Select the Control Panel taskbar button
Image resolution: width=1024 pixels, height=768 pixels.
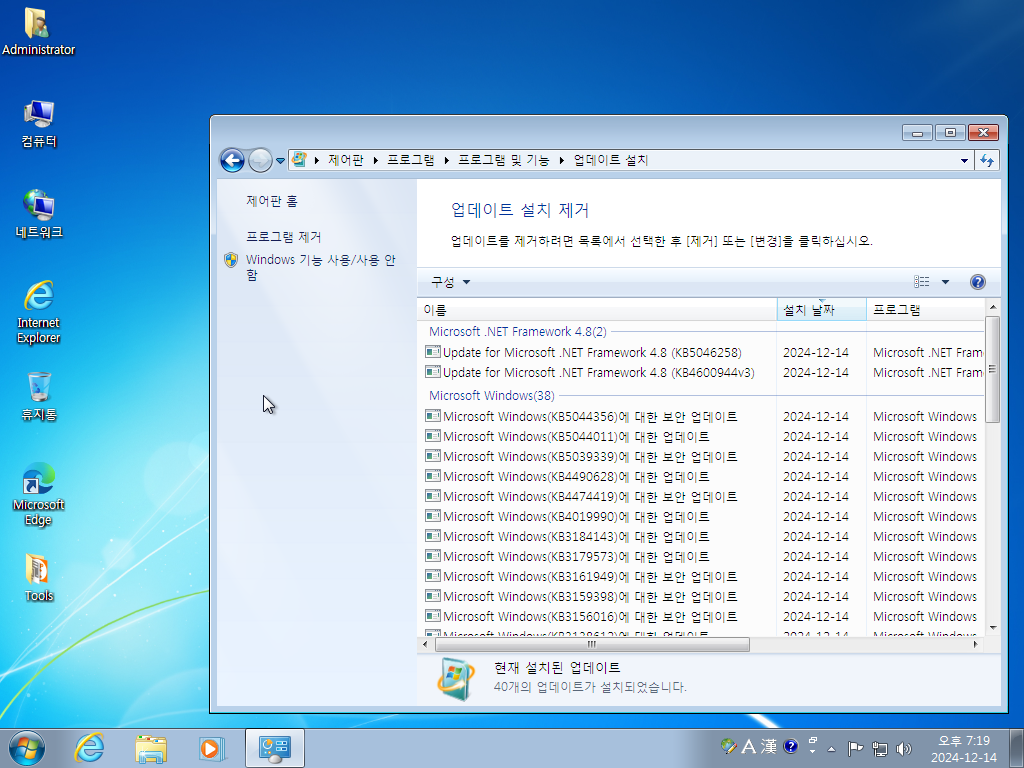click(x=275, y=748)
